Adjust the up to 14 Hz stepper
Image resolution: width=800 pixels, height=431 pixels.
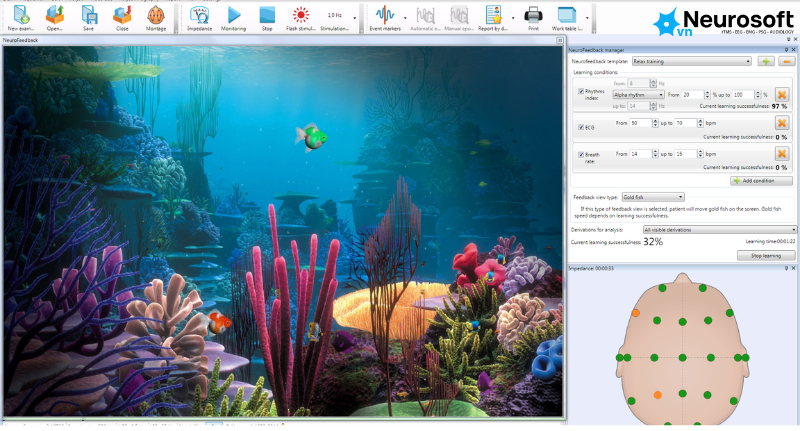point(653,106)
